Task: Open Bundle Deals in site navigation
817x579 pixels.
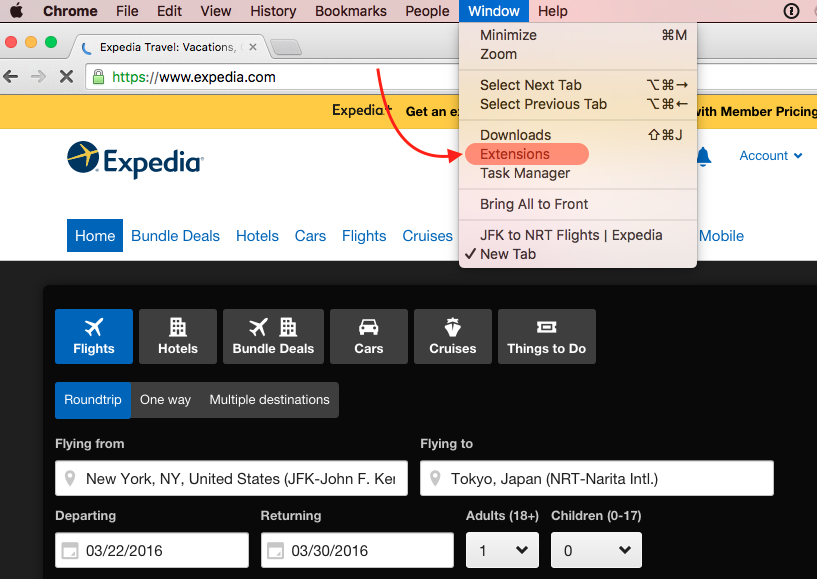Action: point(175,236)
